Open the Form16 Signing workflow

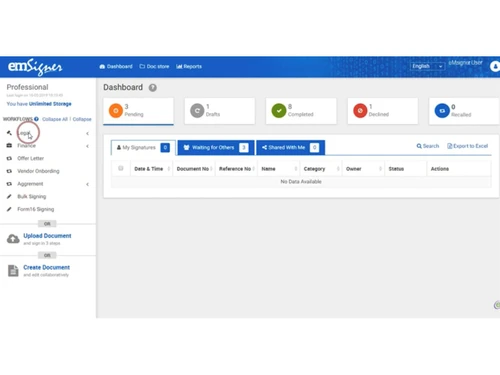coord(36,209)
